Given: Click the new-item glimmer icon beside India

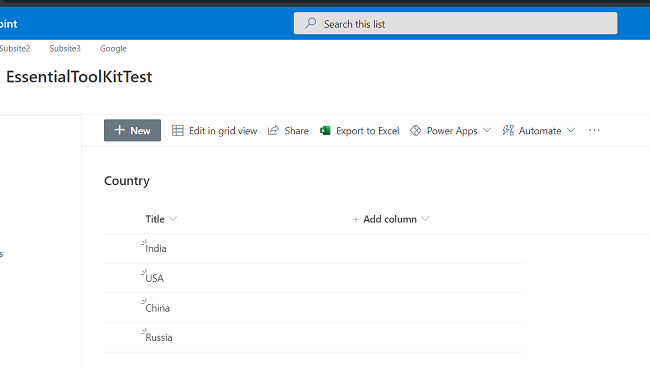Looking at the screenshot, I should coord(143,243).
